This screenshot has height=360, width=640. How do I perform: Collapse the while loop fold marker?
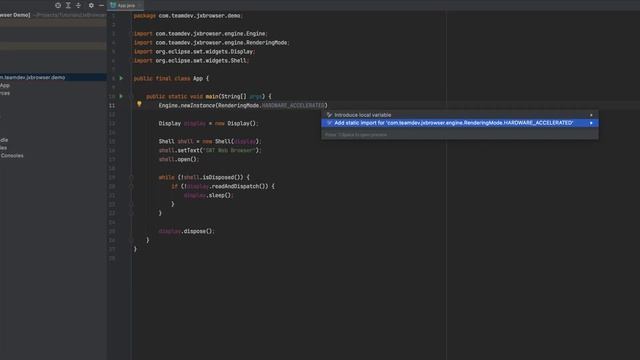pyautogui.click(x=131, y=177)
